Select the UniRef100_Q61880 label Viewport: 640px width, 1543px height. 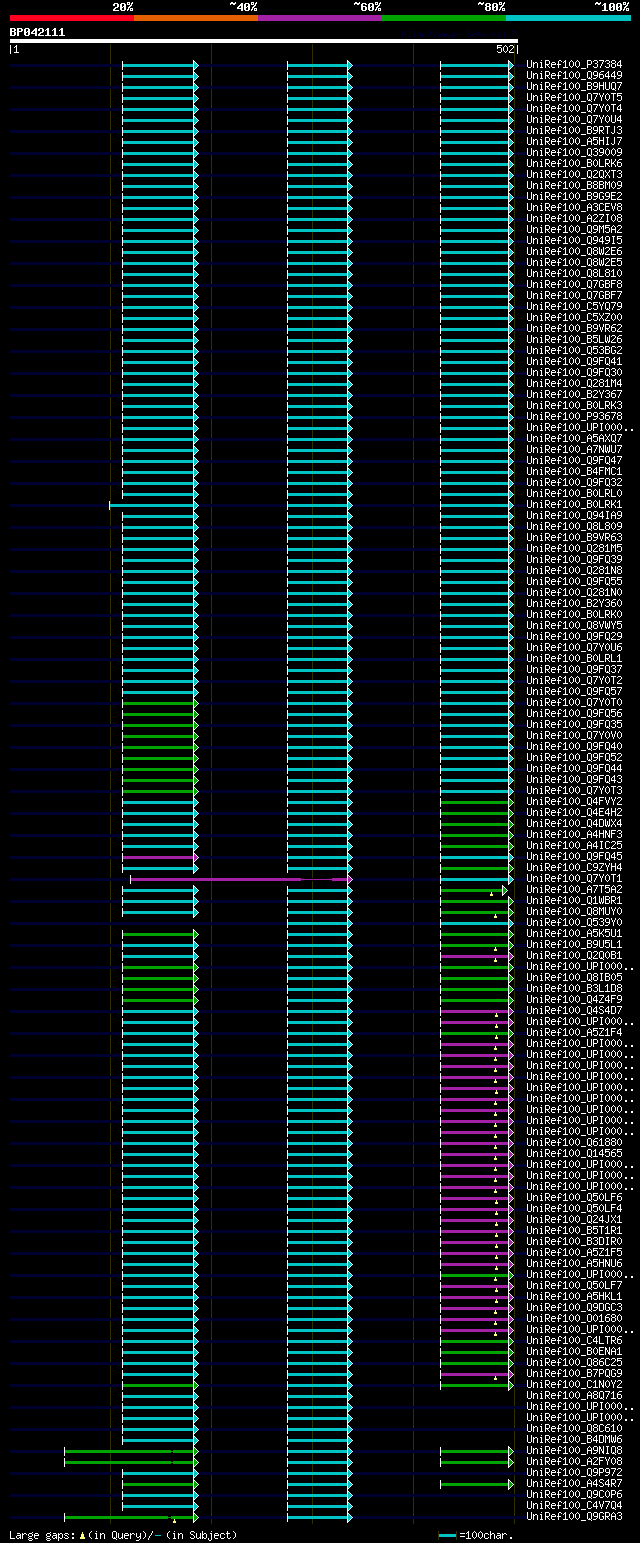(574, 1142)
